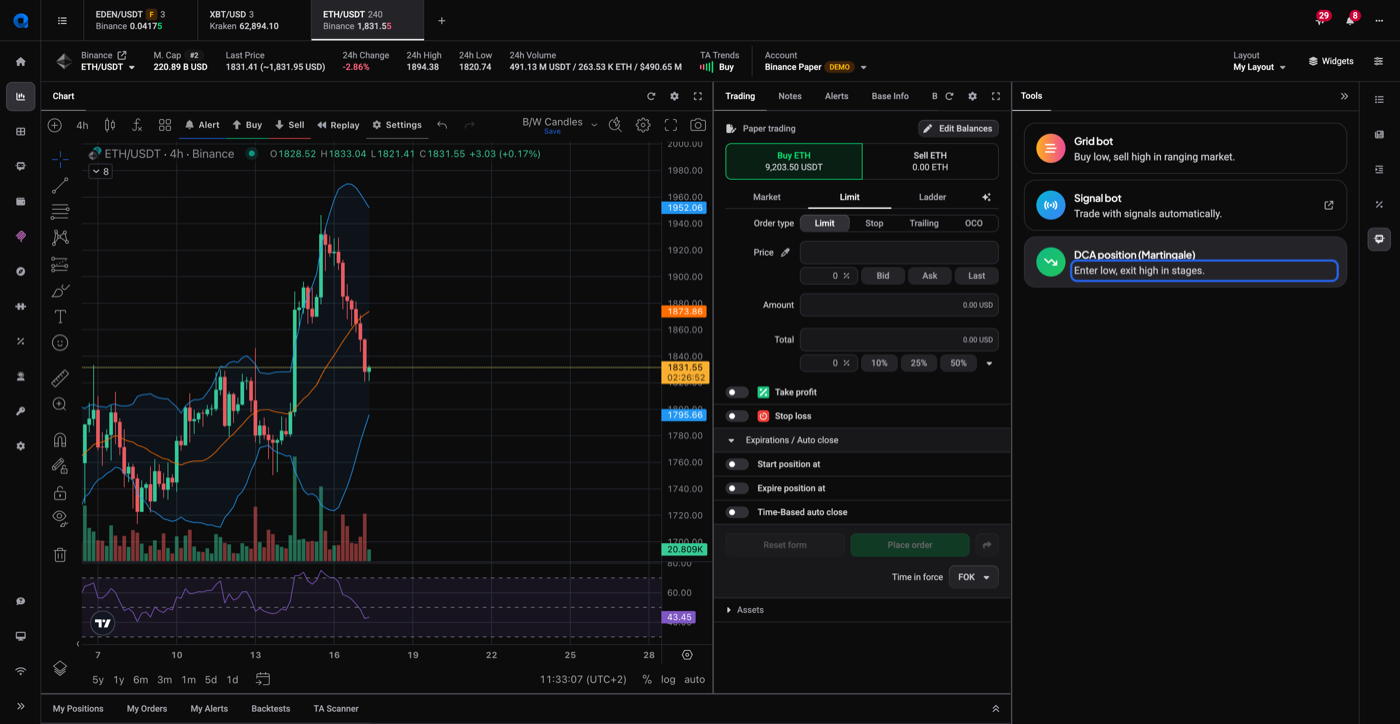This screenshot has height=724, width=1400.
Task: Switch to the Notes tab
Action: click(x=790, y=96)
